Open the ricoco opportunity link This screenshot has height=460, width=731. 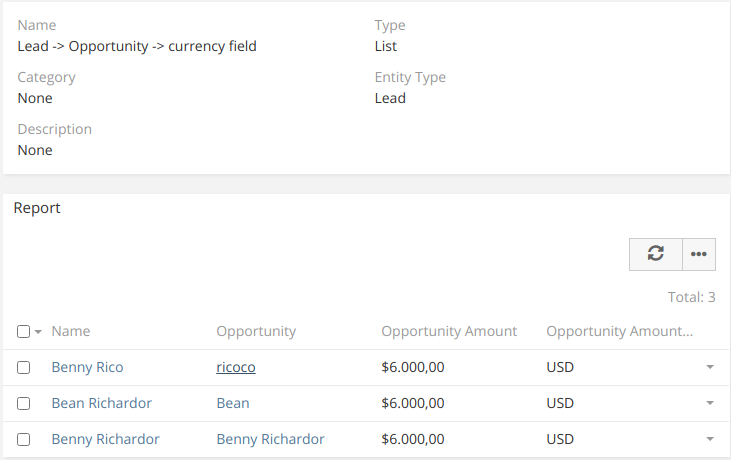pos(236,367)
